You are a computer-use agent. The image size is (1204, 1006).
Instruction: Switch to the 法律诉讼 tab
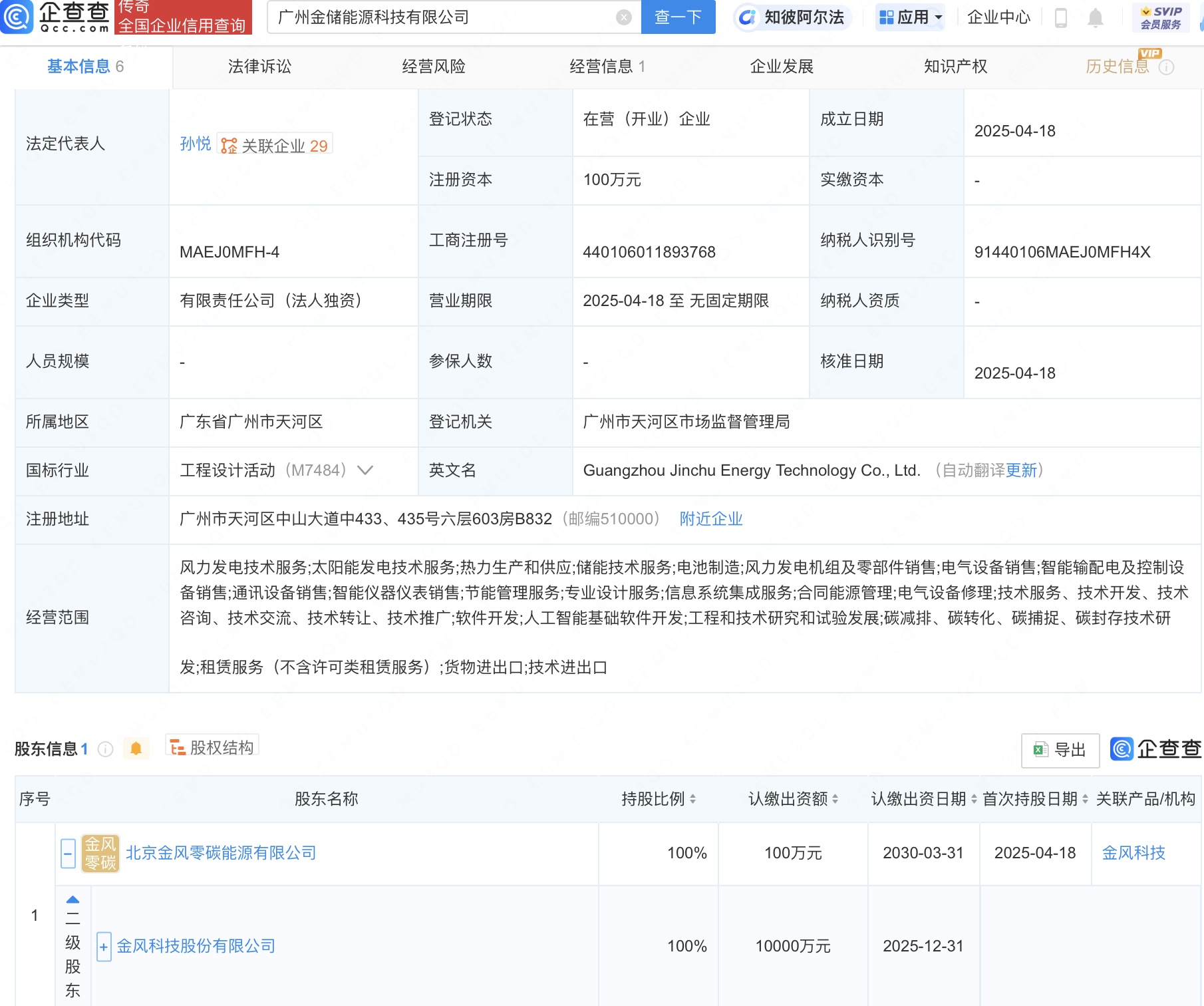coord(260,67)
